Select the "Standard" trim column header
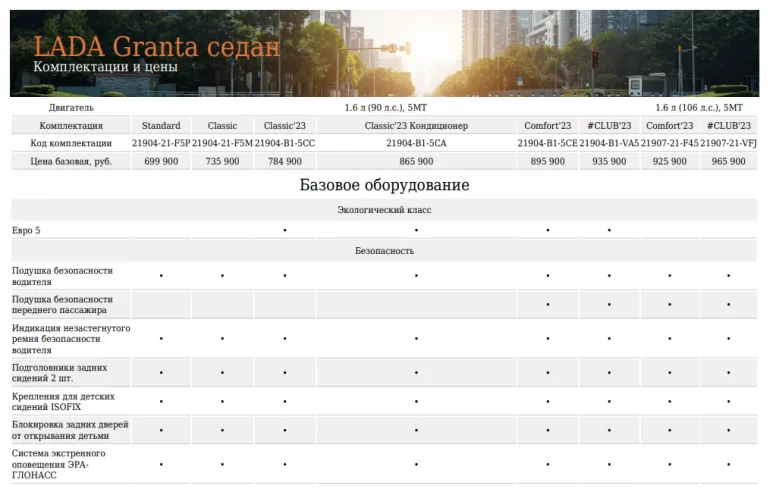The height and width of the screenshot is (495, 770). pos(161,126)
